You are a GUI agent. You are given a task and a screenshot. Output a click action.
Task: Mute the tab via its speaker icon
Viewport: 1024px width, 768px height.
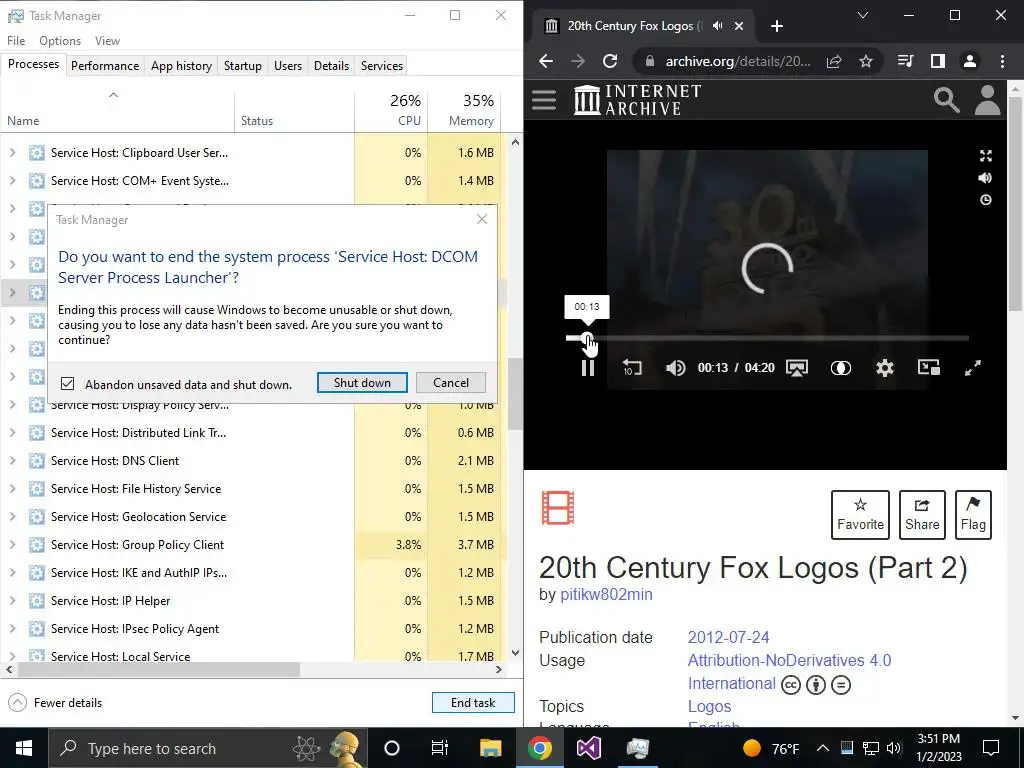point(718,25)
